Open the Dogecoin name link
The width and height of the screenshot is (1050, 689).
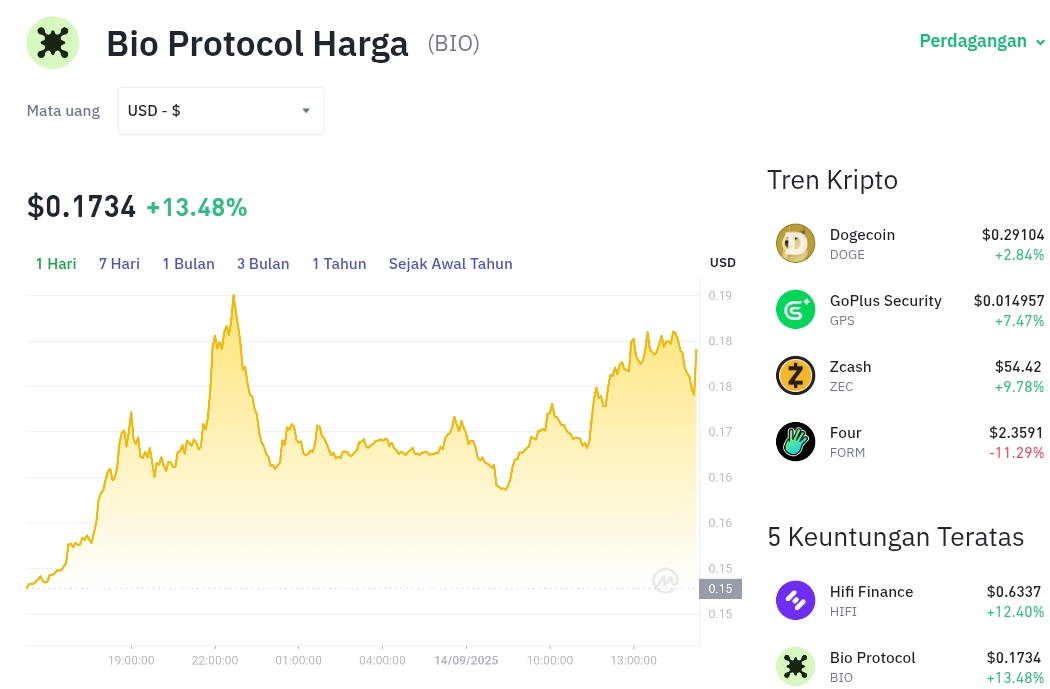pos(862,235)
